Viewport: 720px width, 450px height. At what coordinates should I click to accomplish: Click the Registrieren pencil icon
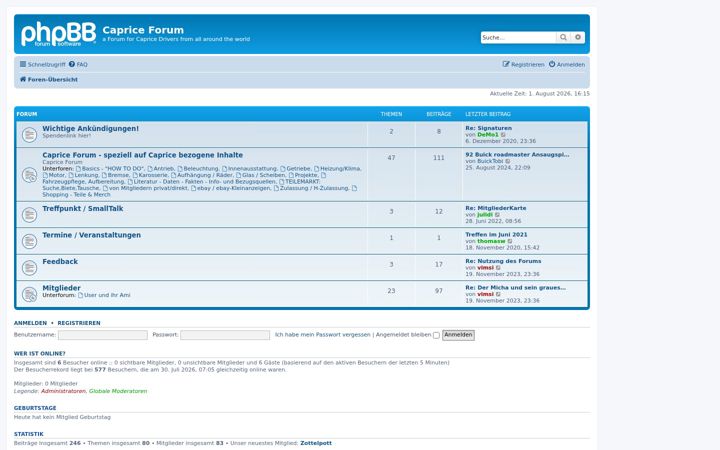point(506,64)
